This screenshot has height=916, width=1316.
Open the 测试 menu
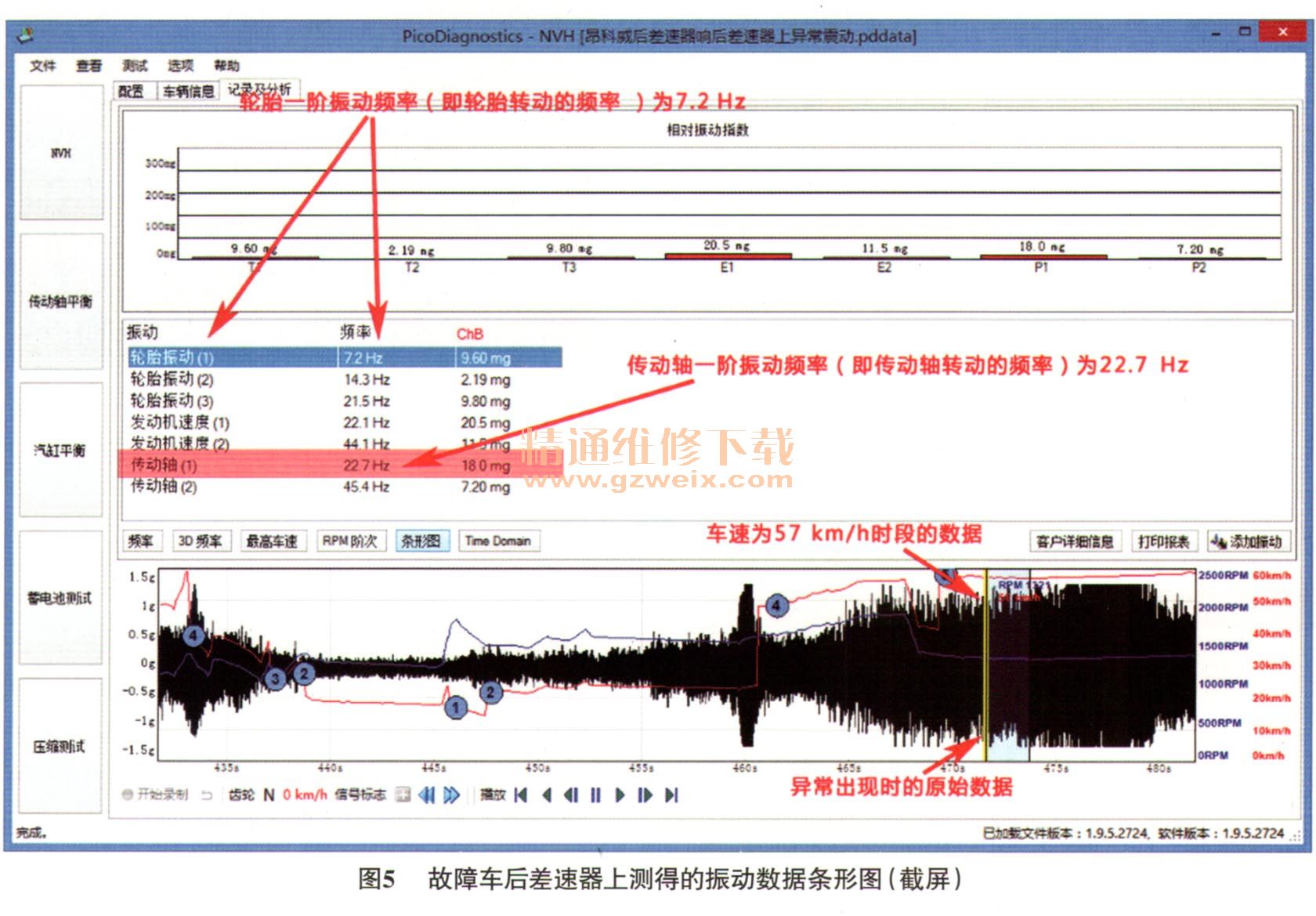point(135,66)
